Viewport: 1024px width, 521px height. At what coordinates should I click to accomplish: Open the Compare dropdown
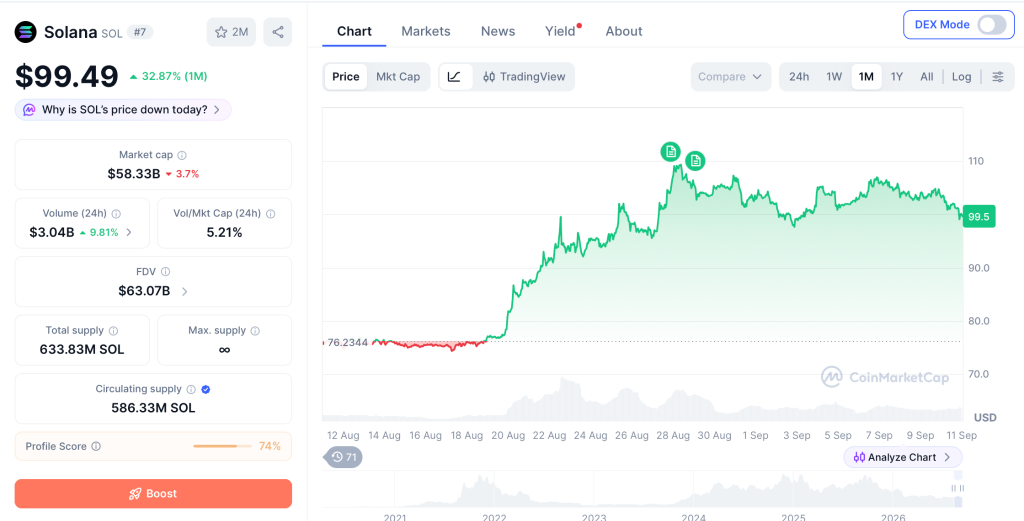tap(730, 76)
